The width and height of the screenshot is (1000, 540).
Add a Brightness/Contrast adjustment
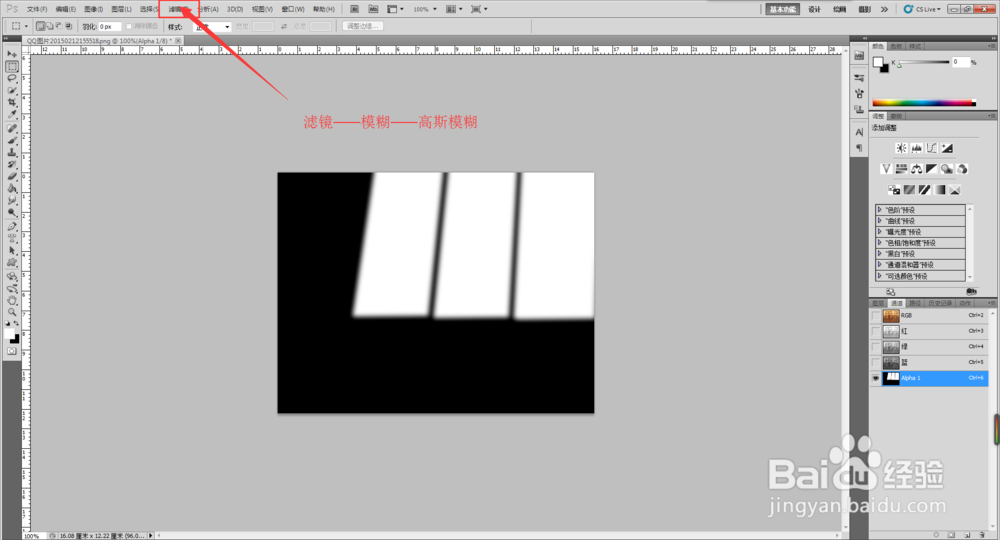[901, 148]
